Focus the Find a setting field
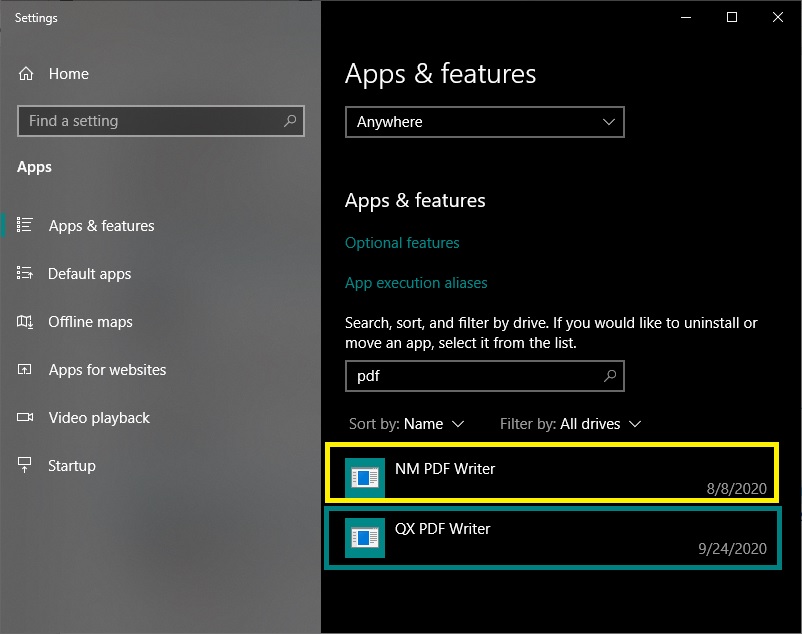Image resolution: width=802 pixels, height=634 pixels. [x=161, y=121]
